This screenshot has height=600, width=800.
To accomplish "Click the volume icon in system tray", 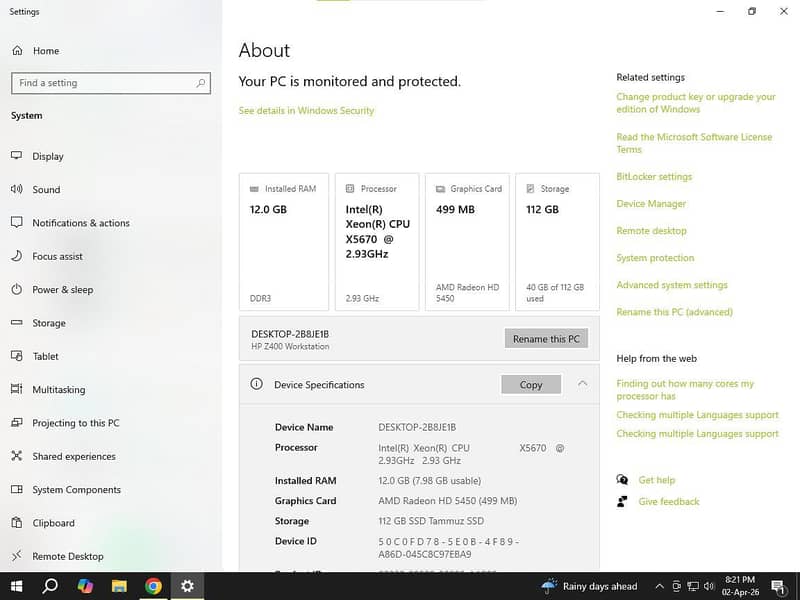I will click(709, 586).
